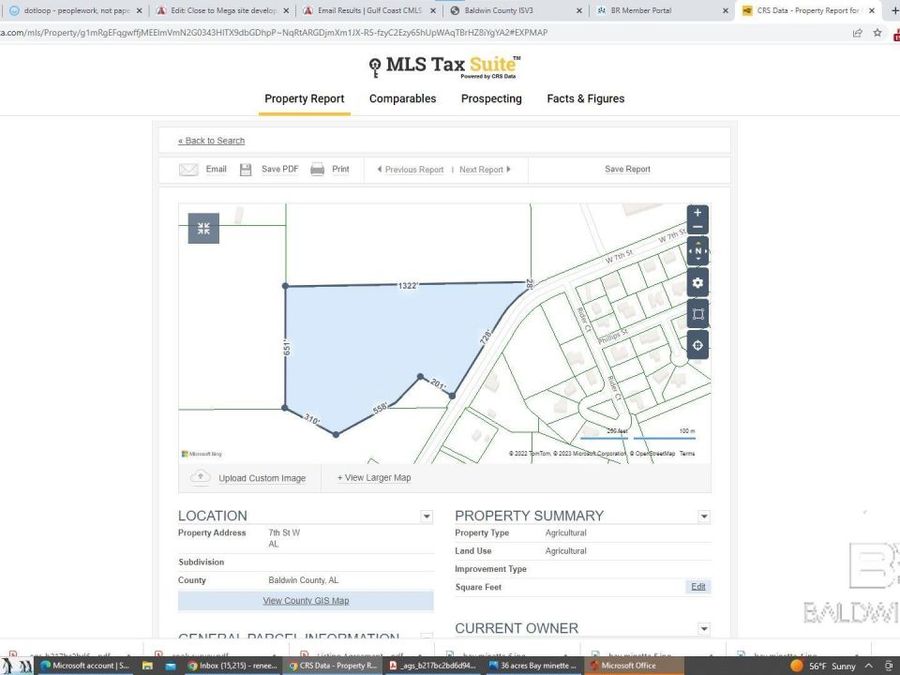Select the map area selection tool

pos(698,314)
